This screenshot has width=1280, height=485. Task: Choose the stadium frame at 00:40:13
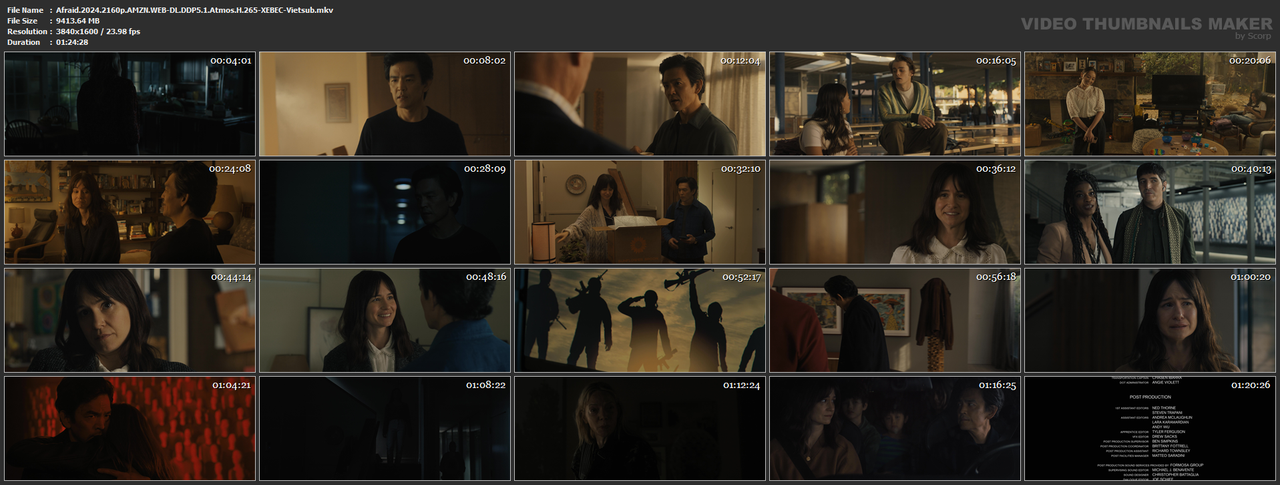[x=1150, y=212]
